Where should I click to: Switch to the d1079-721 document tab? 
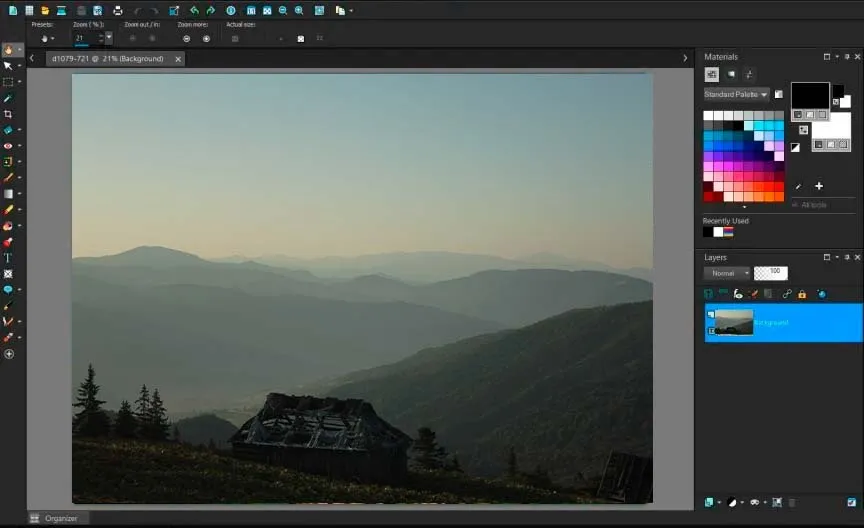click(108, 59)
